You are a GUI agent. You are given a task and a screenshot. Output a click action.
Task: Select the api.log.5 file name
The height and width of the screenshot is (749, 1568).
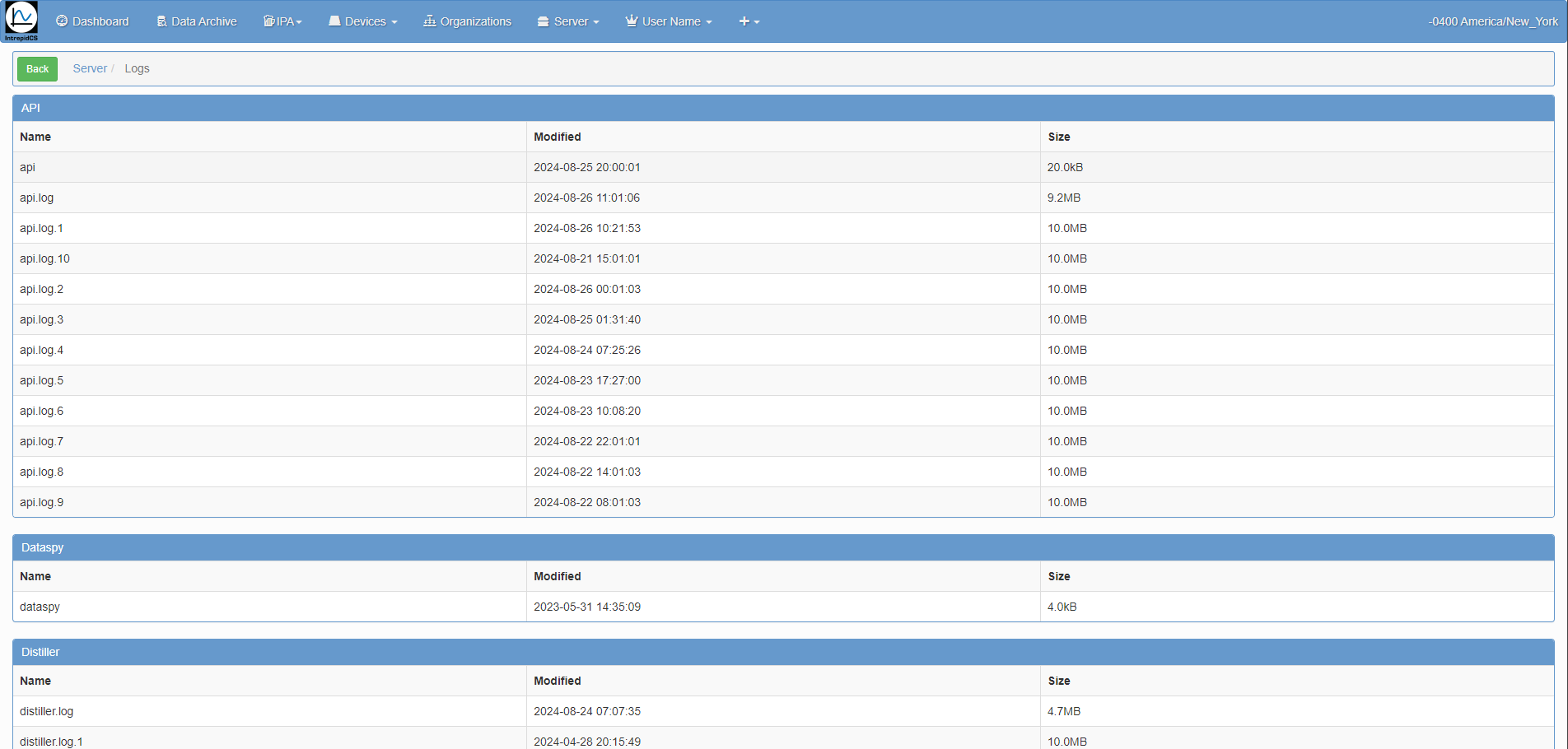point(41,380)
